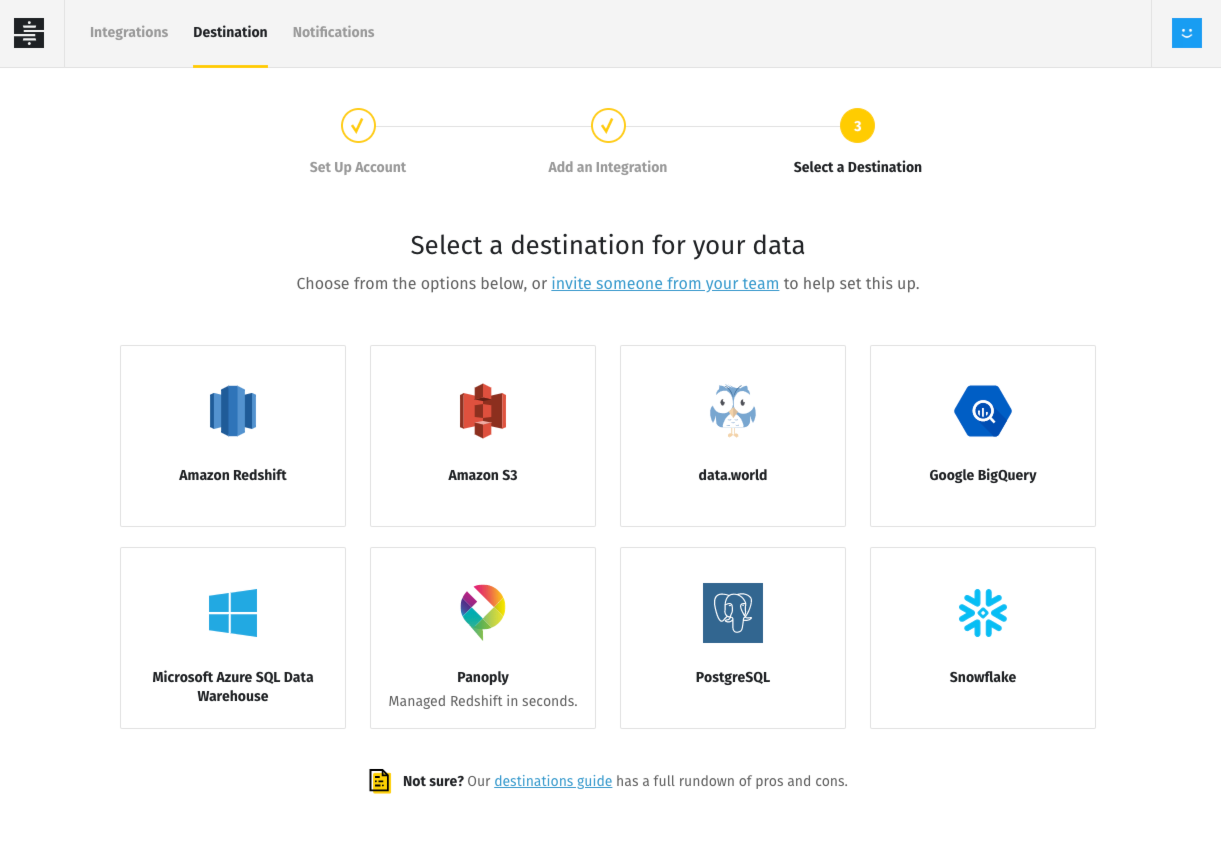Viewport: 1221px width, 847px height.
Task: Switch to the Destination tab
Action: point(230,32)
